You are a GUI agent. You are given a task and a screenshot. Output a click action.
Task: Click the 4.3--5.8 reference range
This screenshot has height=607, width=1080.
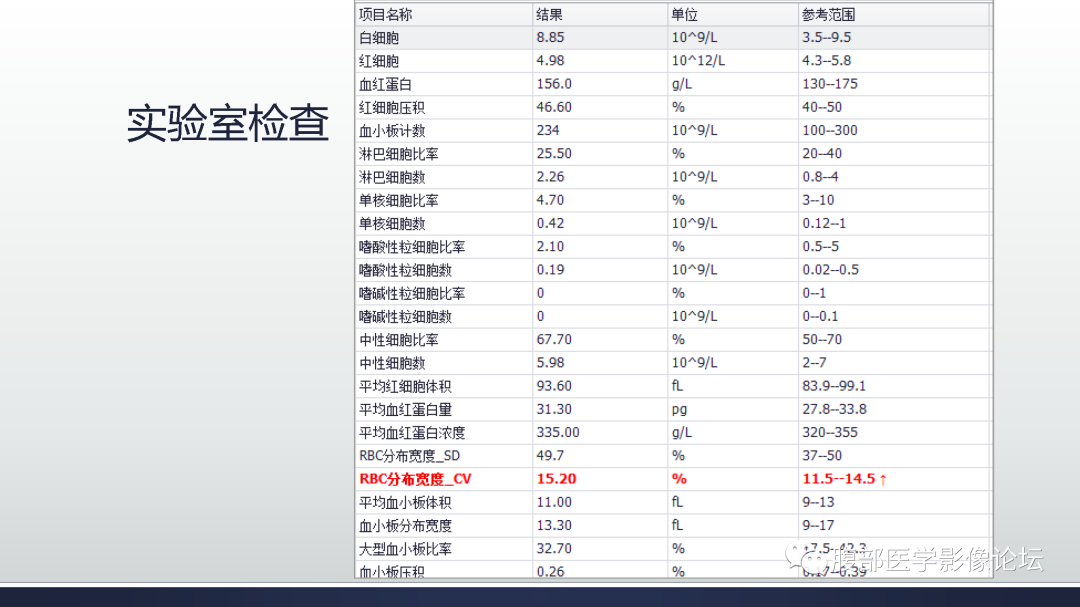coord(827,61)
